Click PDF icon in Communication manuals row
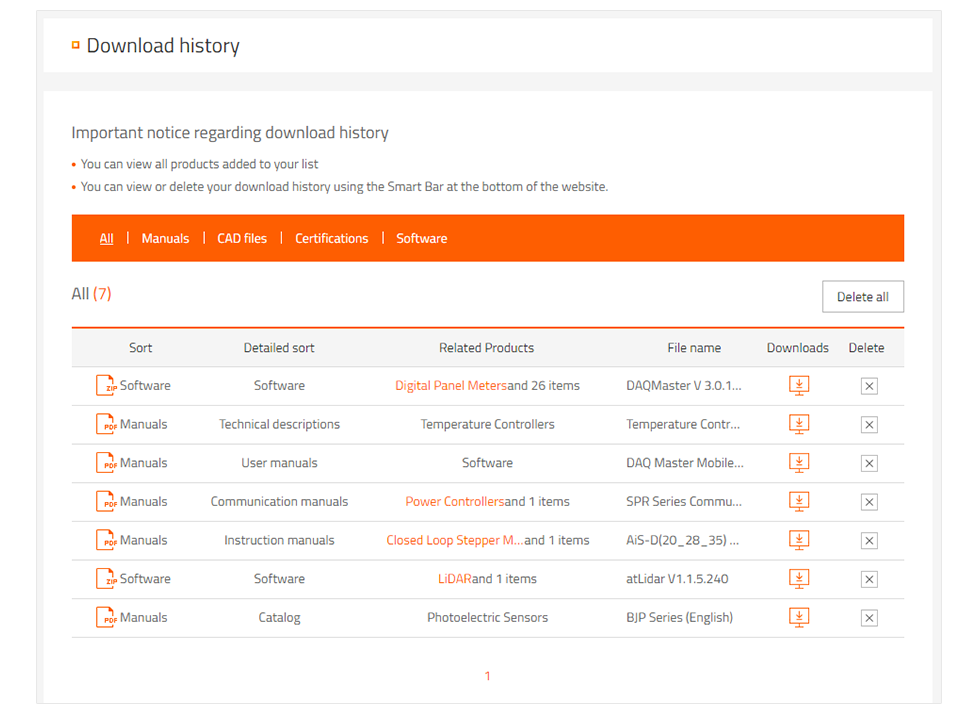 pos(106,502)
